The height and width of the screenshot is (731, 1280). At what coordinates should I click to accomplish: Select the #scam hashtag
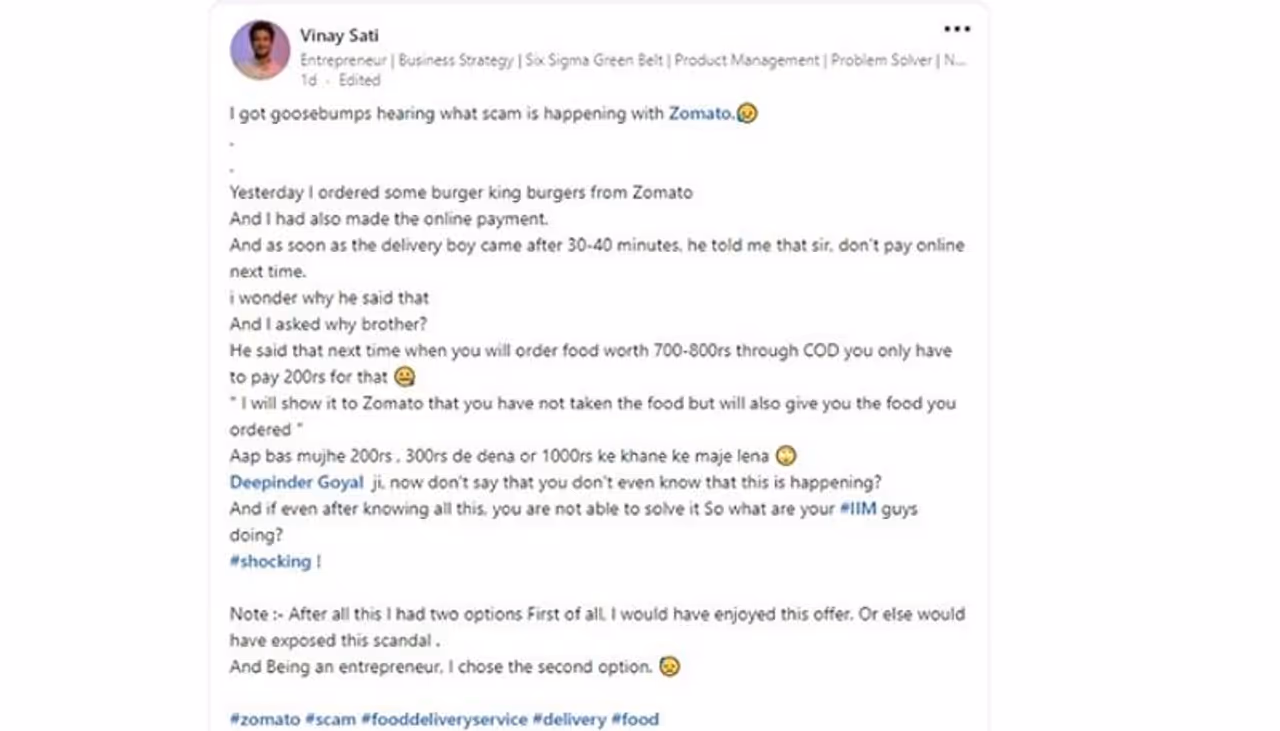[x=330, y=719]
